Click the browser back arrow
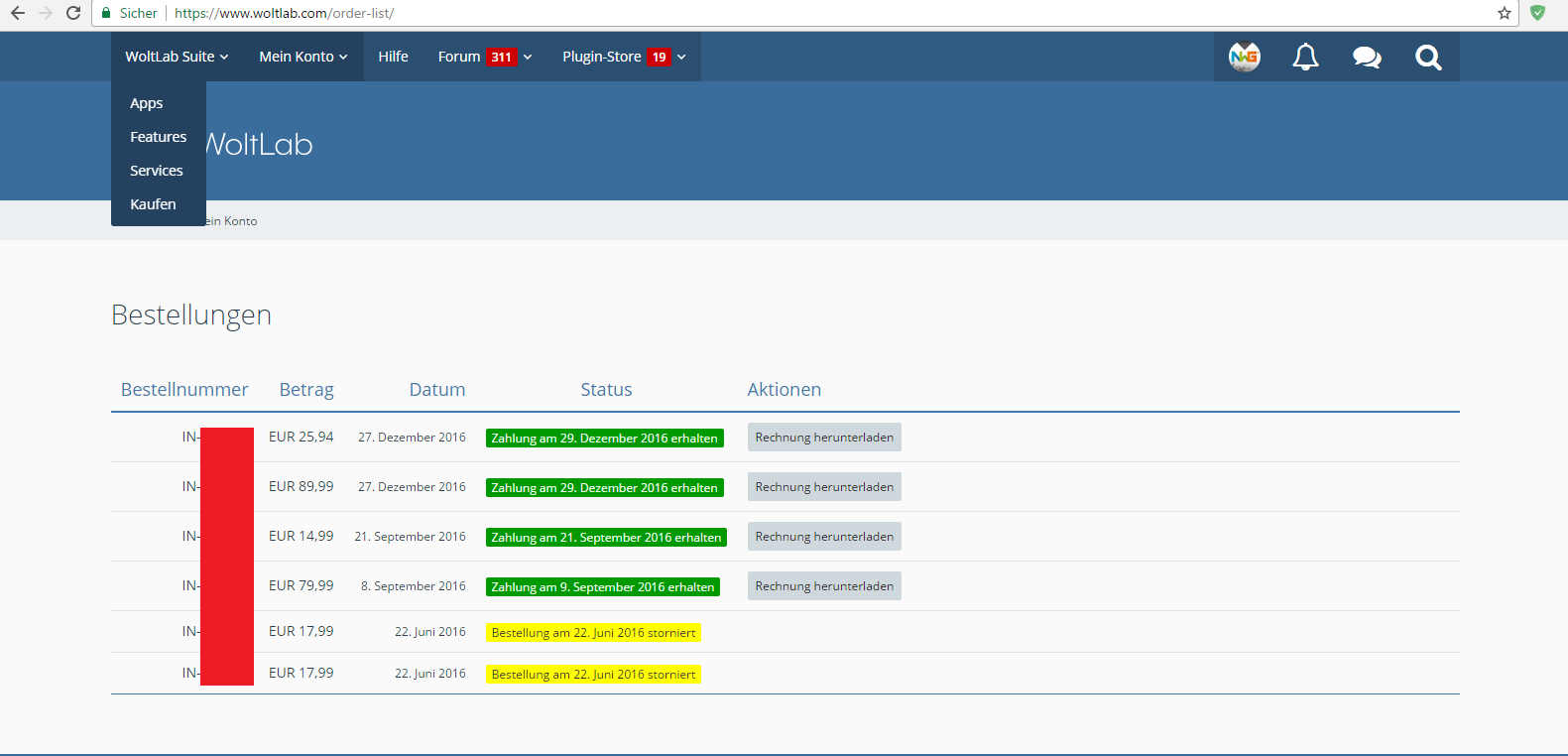The height and width of the screenshot is (756, 1568). point(18,13)
